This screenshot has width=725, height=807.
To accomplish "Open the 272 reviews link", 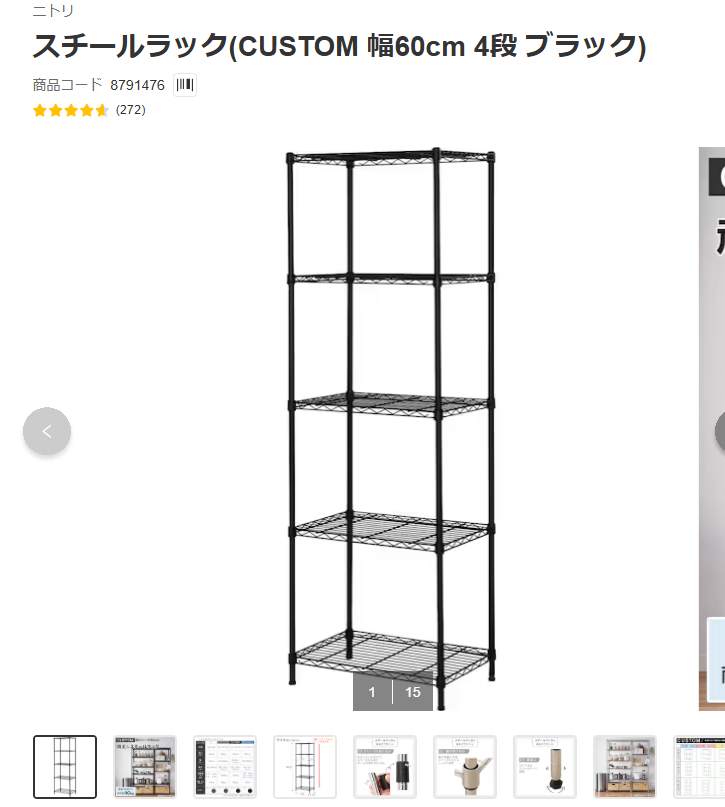I will point(131,110).
